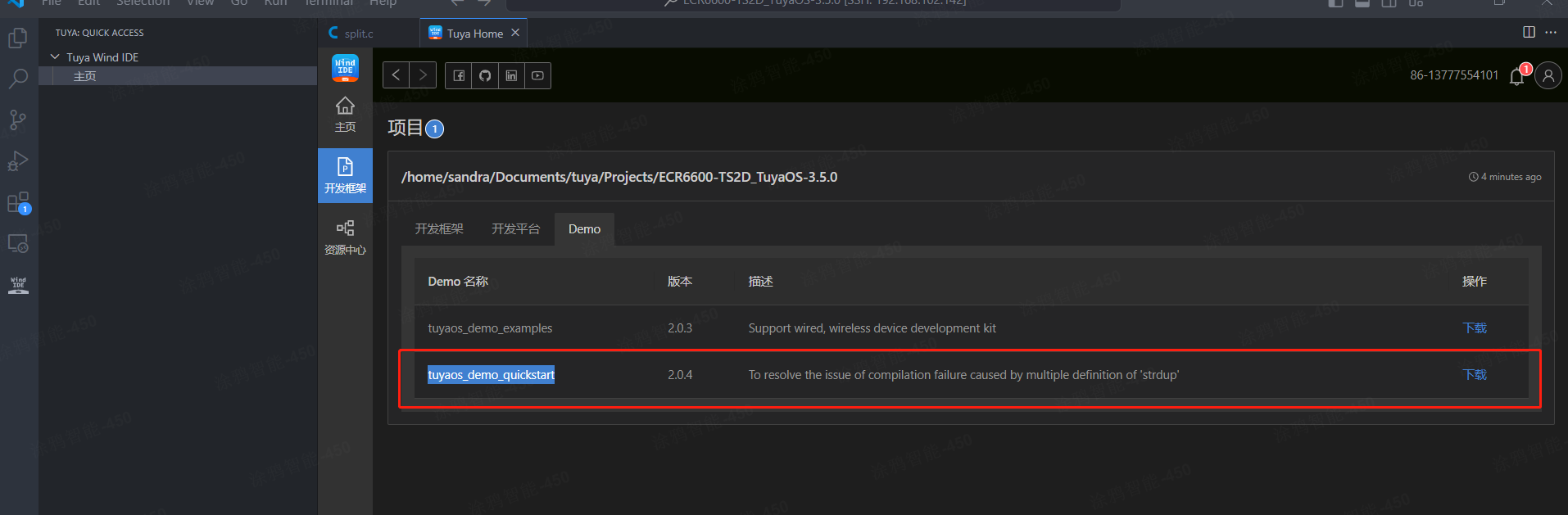The width and height of the screenshot is (1568, 515).
Task: Switch to the 开发平台 project tab
Action: 516,228
